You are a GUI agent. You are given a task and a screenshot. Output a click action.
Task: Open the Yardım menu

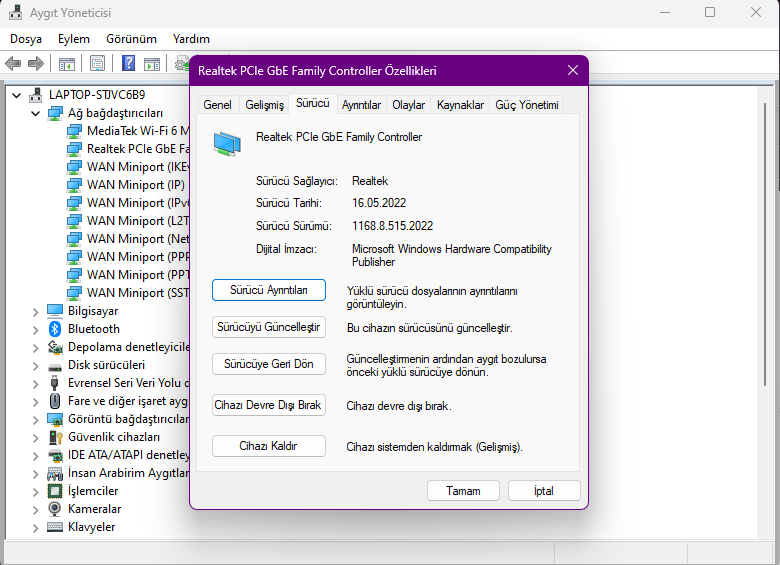191,39
